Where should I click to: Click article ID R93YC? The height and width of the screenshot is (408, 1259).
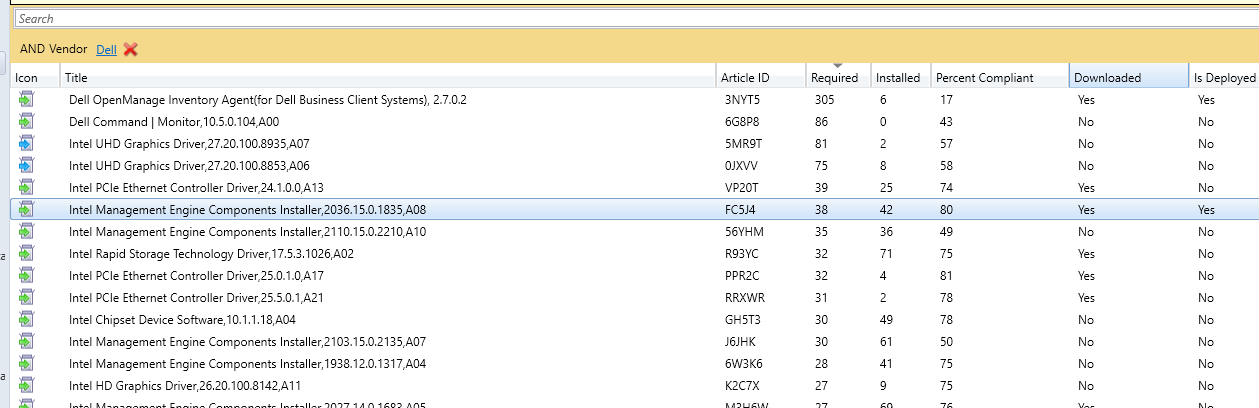coord(742,254)
